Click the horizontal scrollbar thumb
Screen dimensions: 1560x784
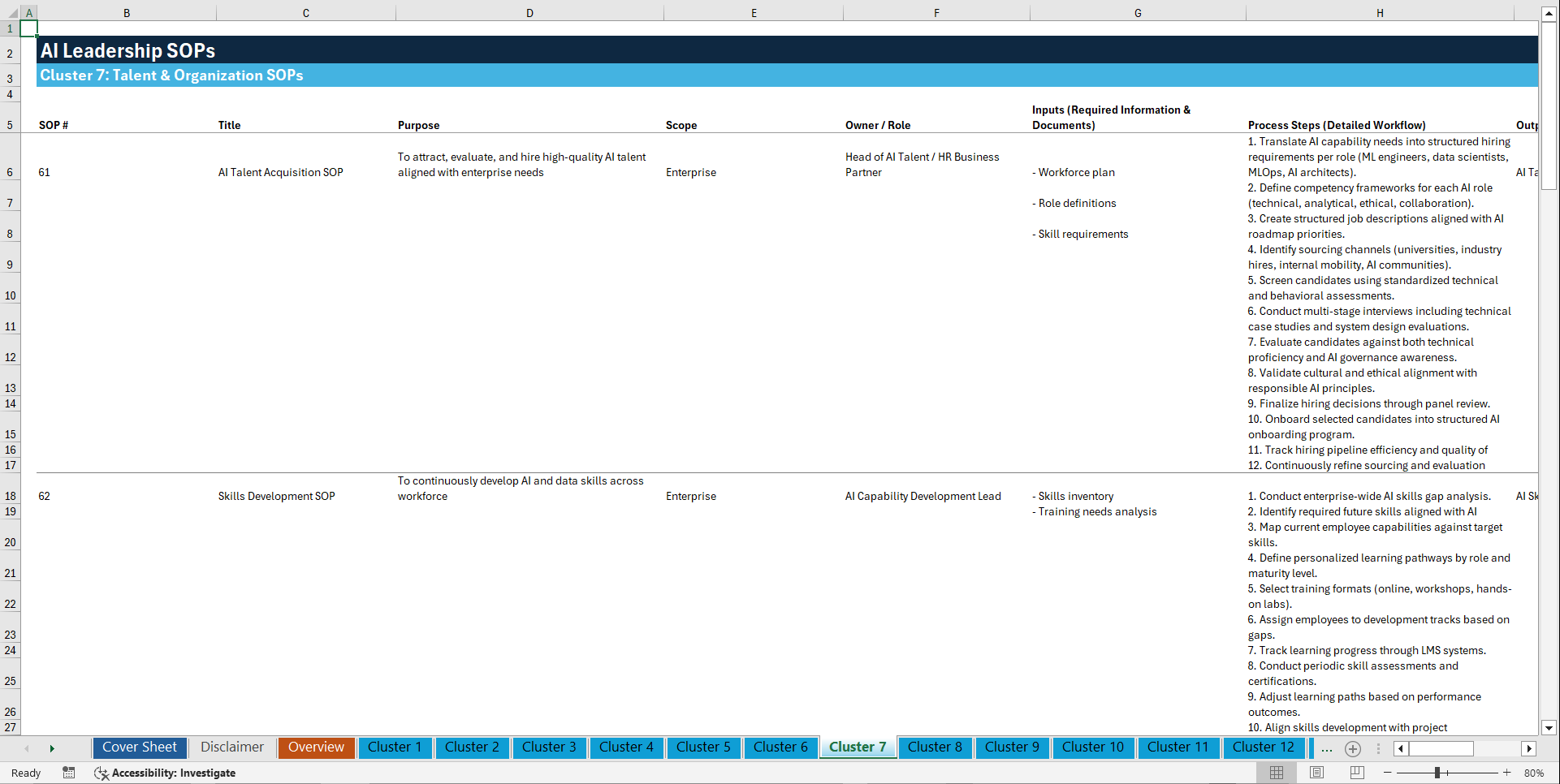(x=1441, y=748)
